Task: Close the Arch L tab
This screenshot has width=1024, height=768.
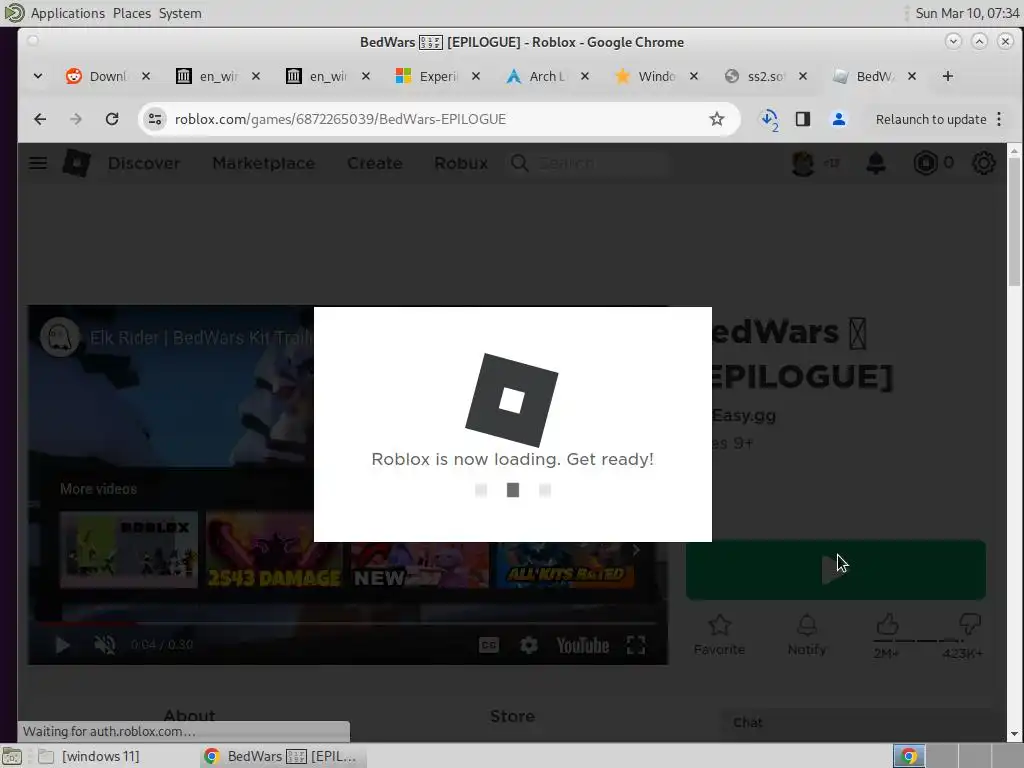Action: (x=584, y=76)
